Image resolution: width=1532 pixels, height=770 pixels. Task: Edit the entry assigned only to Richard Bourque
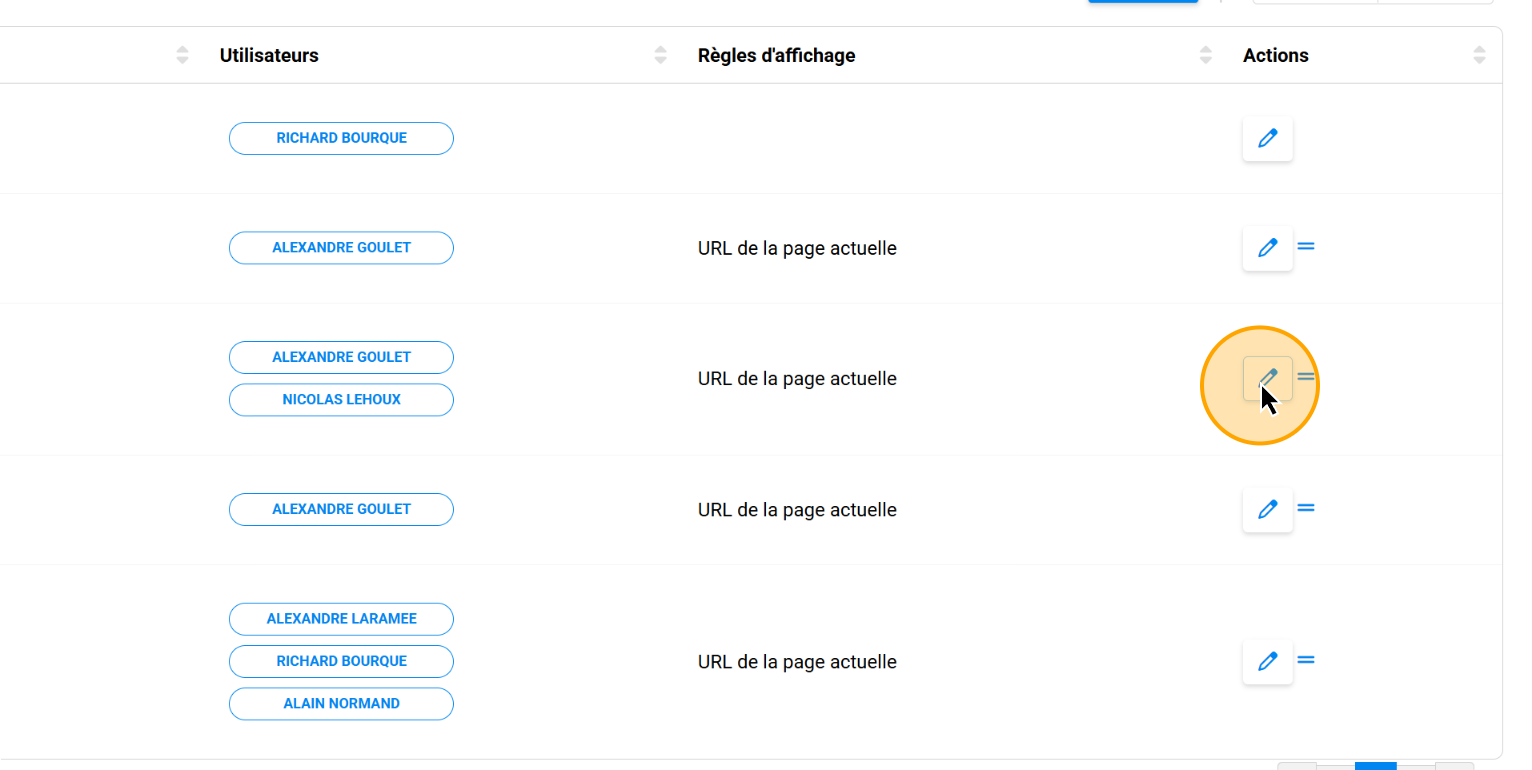(1267, 139)
